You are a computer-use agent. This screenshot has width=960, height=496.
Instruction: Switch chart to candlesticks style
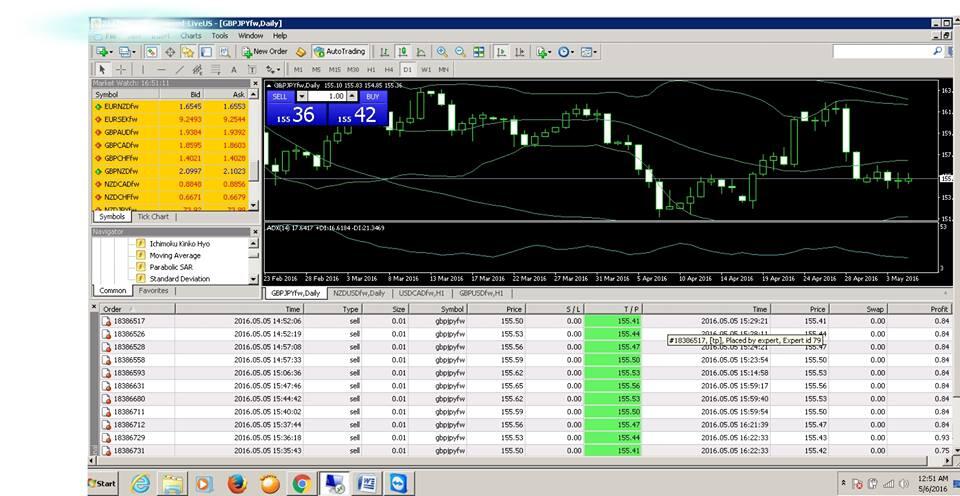click(403, 52)
